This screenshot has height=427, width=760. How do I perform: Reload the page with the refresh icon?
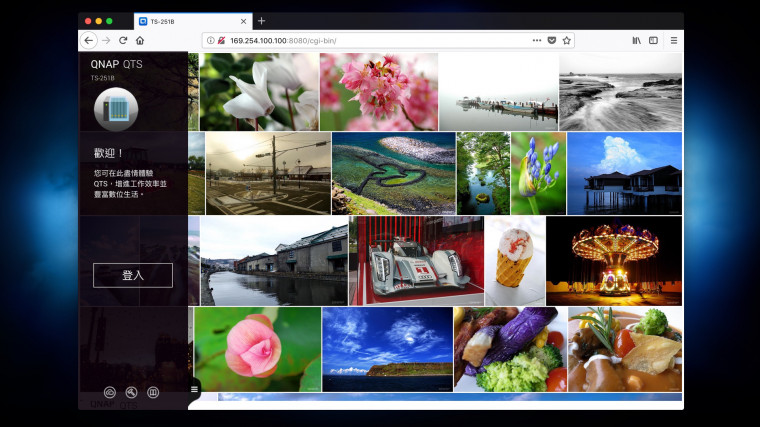click(123, 40)
